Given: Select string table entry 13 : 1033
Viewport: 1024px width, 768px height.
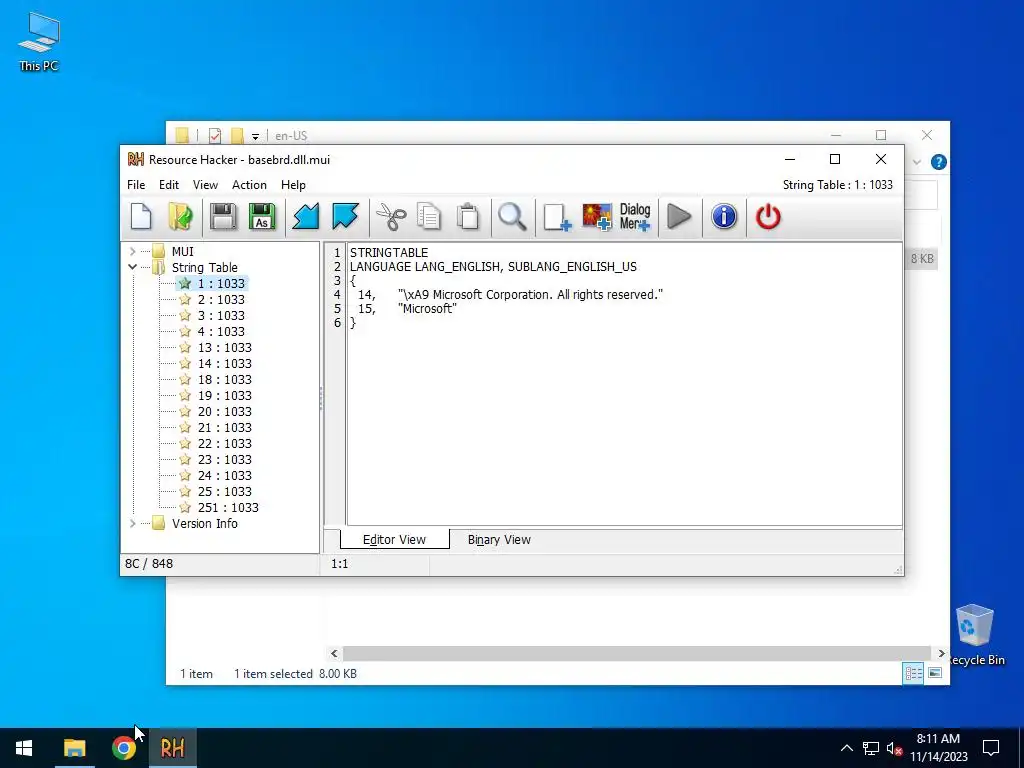Looking at the screenshot, I should click(224, 347).
